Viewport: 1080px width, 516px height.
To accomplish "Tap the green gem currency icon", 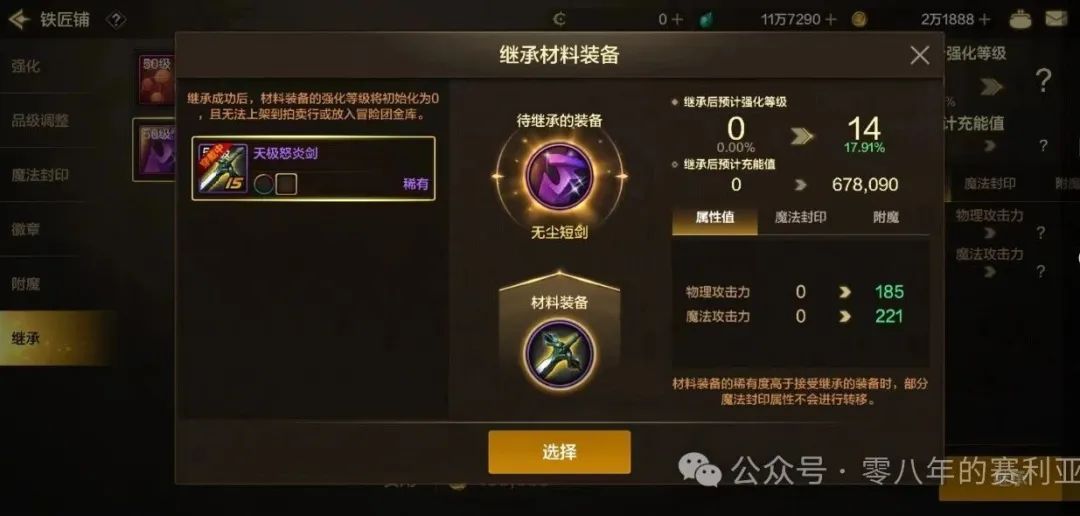I will pos(704,19).
